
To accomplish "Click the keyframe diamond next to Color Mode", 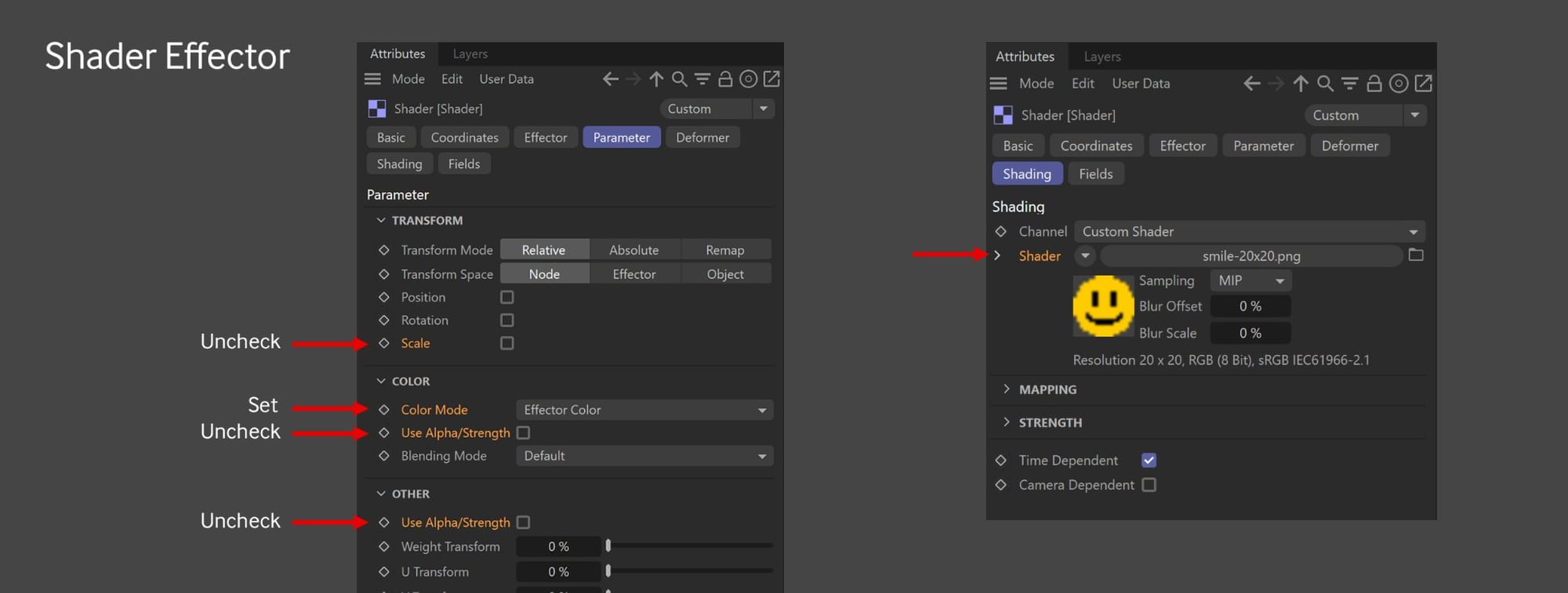I will [384, 410].
